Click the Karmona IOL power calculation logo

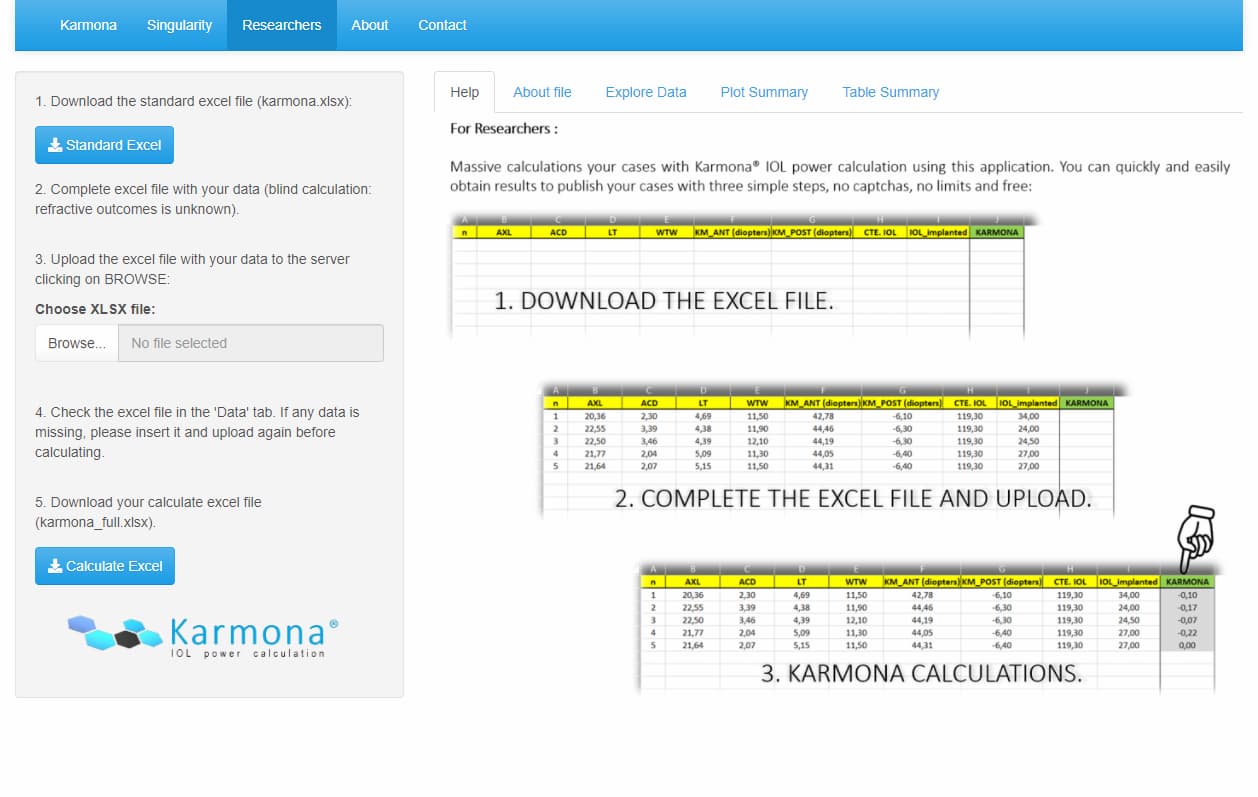(x=204, y=636)
